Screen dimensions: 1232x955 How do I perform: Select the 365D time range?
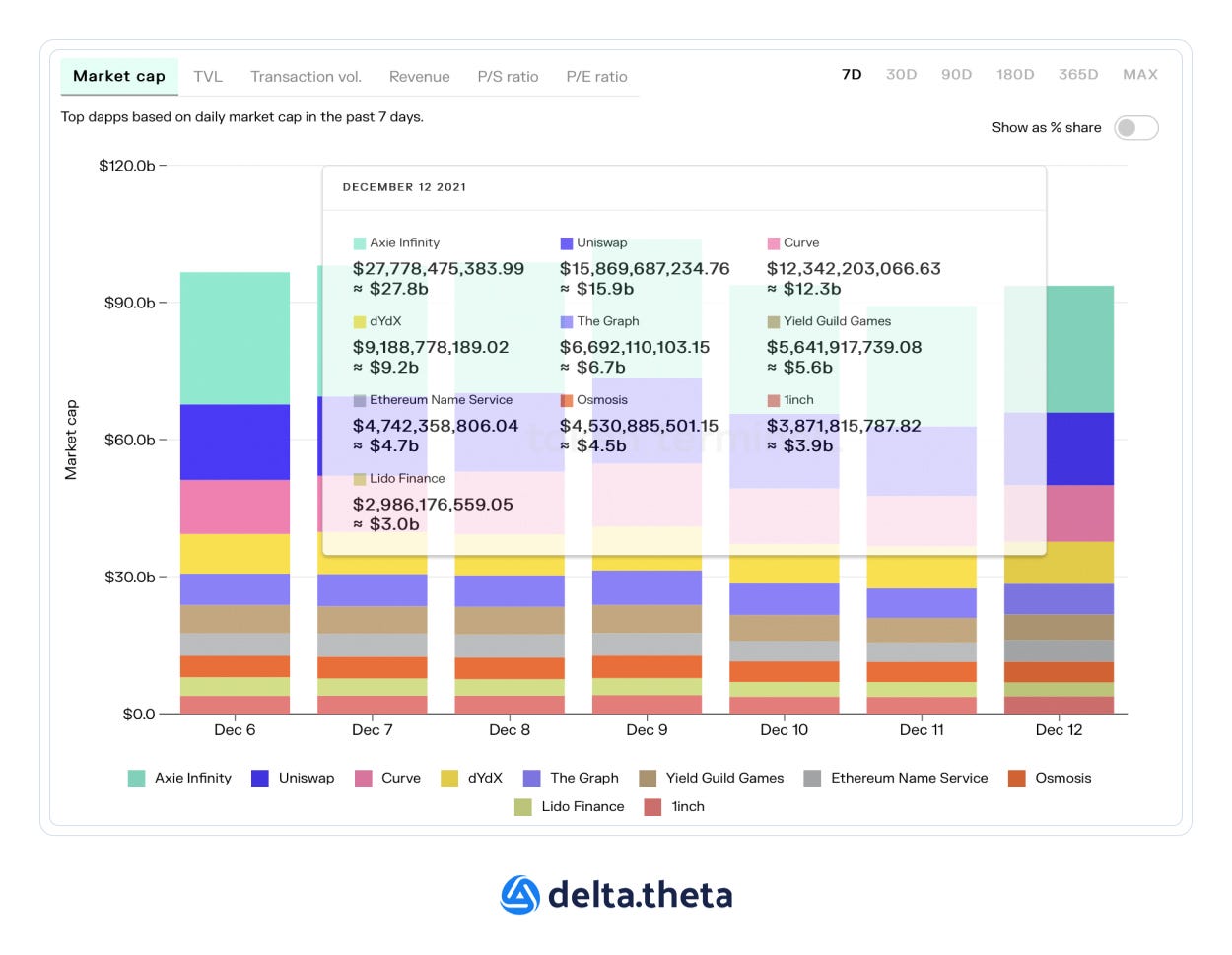tap(1078, 74)
